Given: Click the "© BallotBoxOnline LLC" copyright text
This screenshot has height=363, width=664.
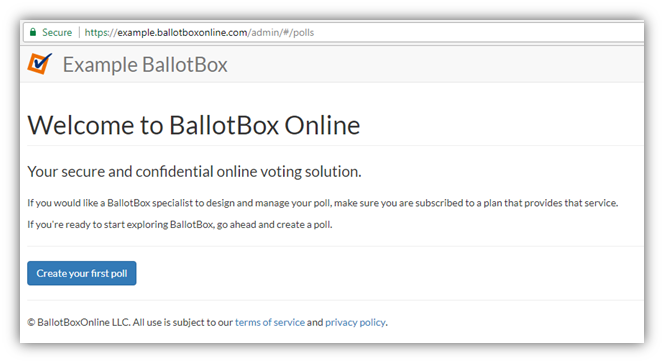Looking at the screenshot, I should (78, 322).
